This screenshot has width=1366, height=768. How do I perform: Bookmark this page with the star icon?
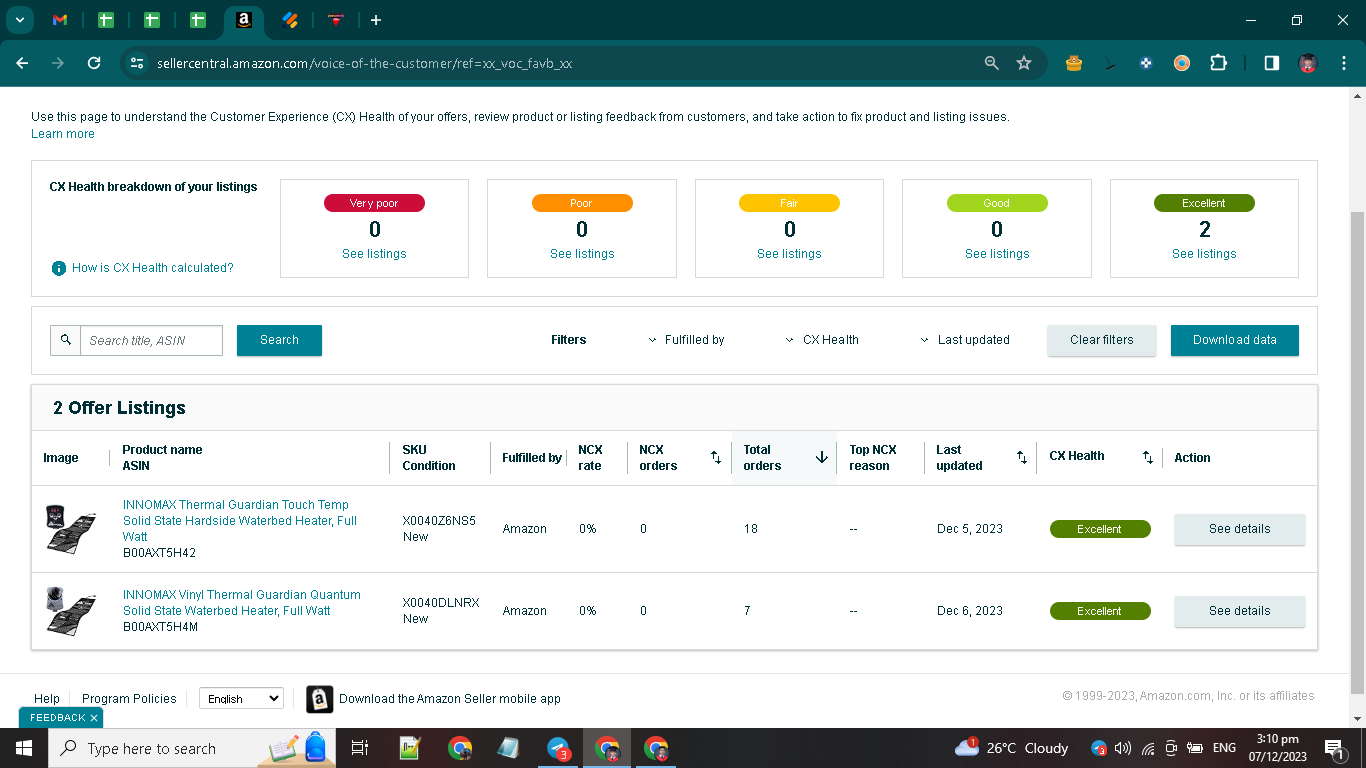[x=1024, y=63]
